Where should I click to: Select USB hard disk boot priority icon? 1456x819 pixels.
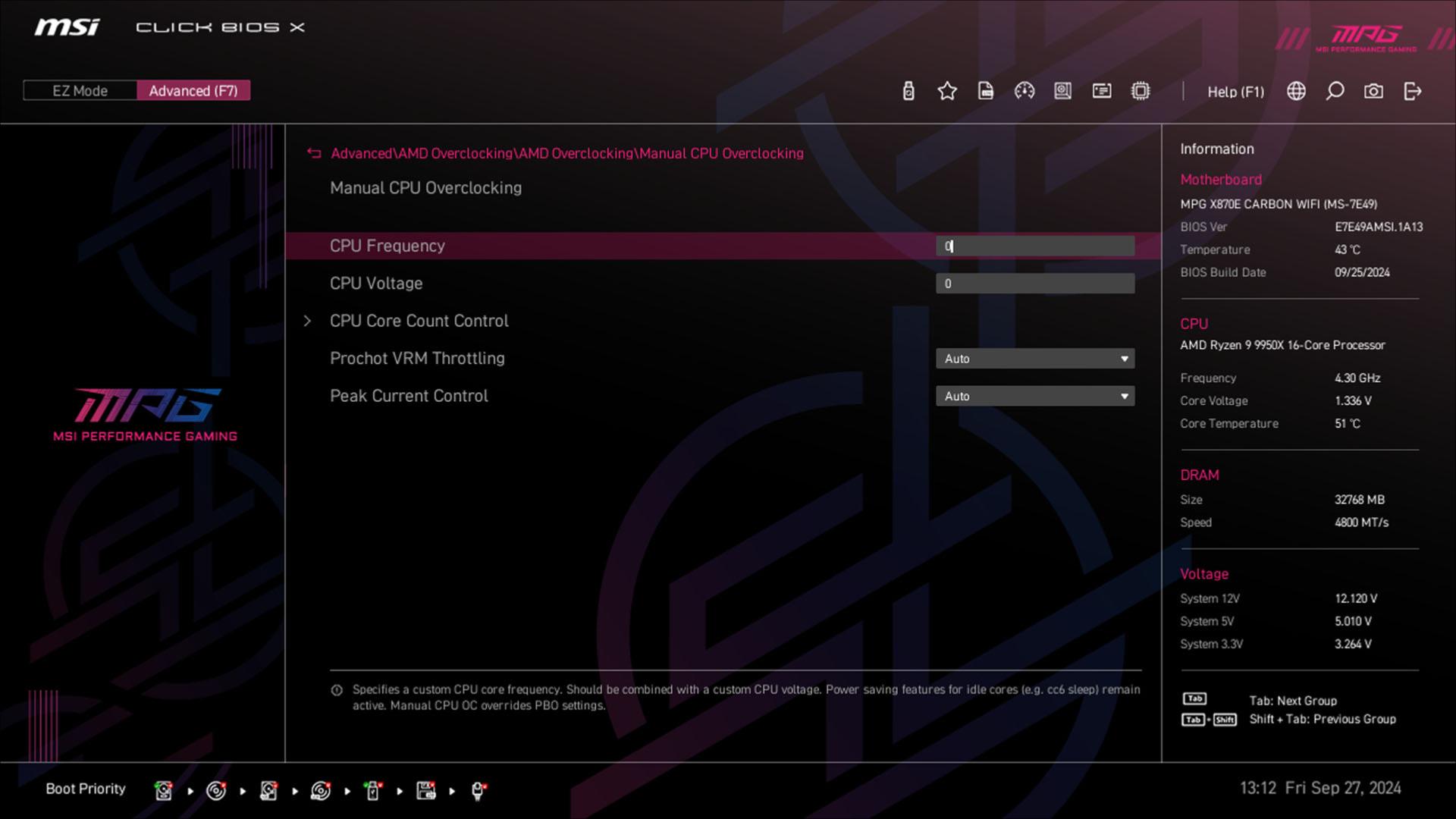268,791
